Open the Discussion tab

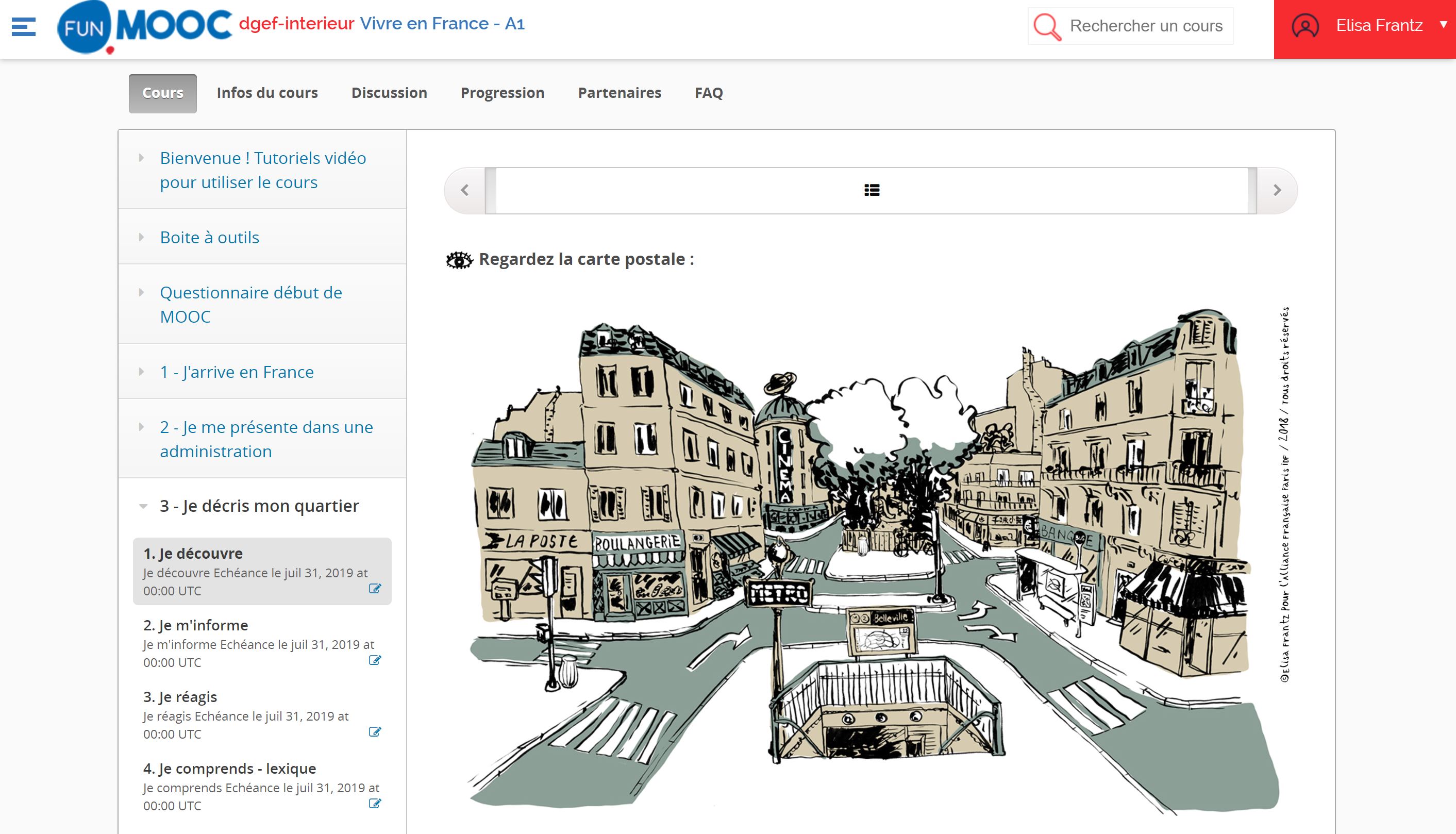(x=389, y=93)
